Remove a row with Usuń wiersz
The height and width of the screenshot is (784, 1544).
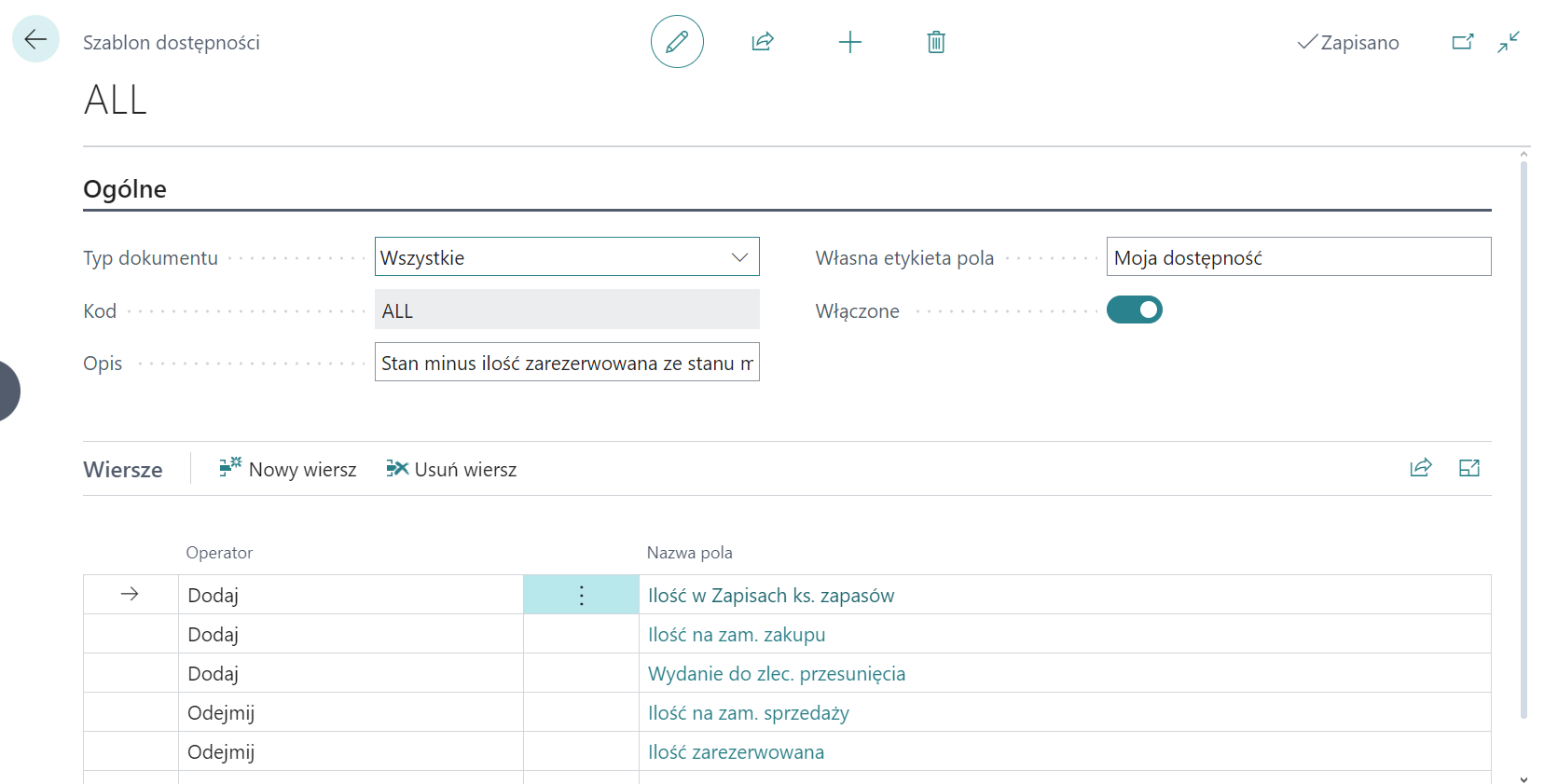pyautogui.click(x=452, y=469)
